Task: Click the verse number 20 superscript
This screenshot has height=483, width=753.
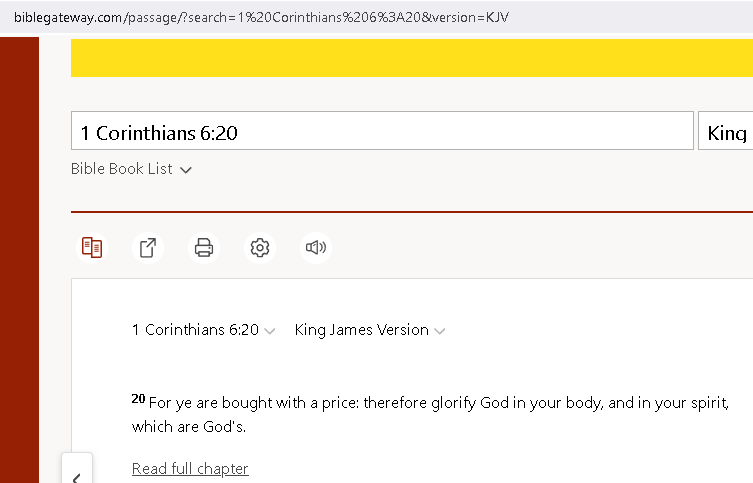Action: (138, 399)
